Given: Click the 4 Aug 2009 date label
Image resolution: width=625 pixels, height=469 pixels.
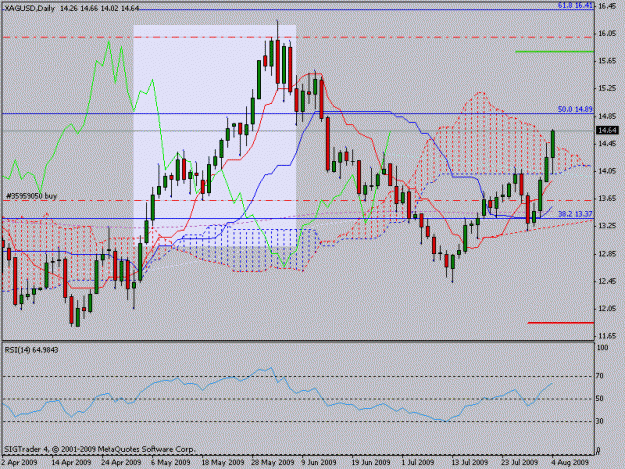Looking at the screenshot, I should point(570,462).
